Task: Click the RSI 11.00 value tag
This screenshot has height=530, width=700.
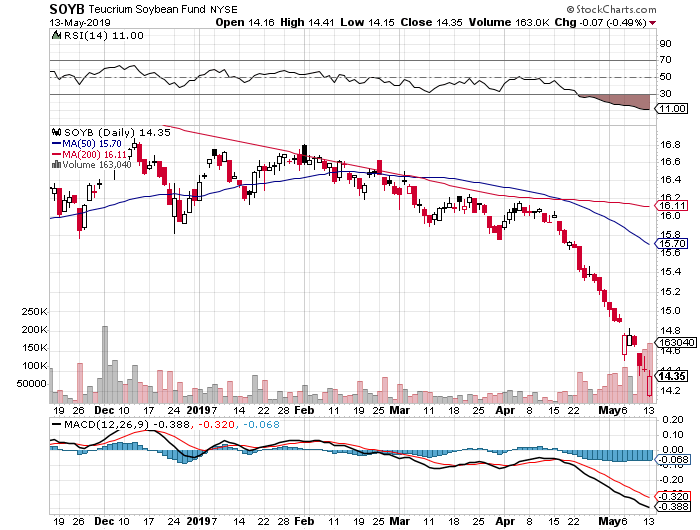Action: tap(671, 109)
